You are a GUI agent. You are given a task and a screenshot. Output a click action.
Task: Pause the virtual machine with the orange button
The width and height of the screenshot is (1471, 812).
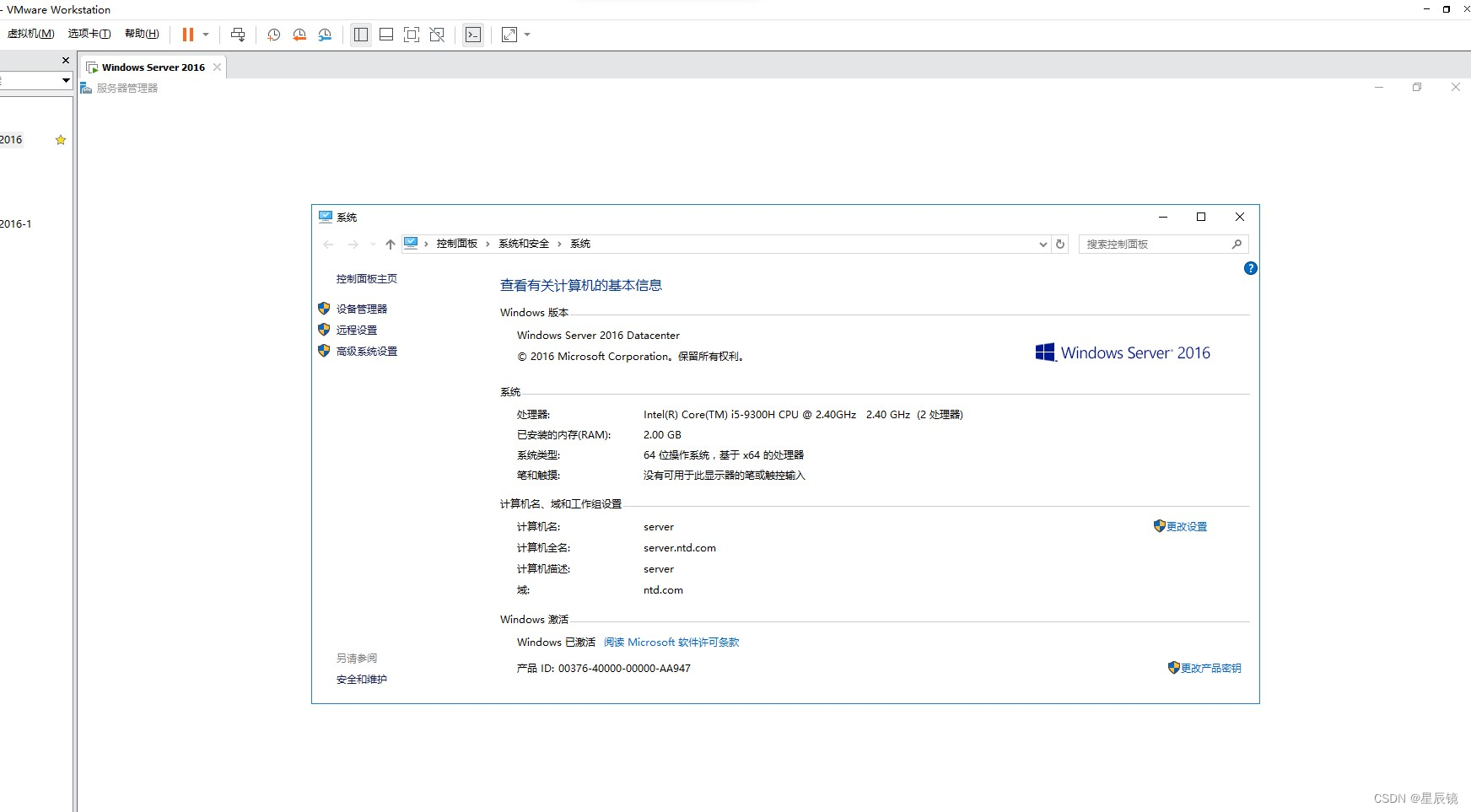click(x=188, y=35)
